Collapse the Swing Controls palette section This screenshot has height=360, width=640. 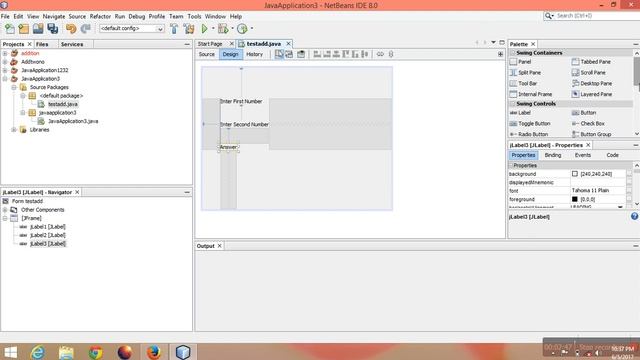point(512,104)
